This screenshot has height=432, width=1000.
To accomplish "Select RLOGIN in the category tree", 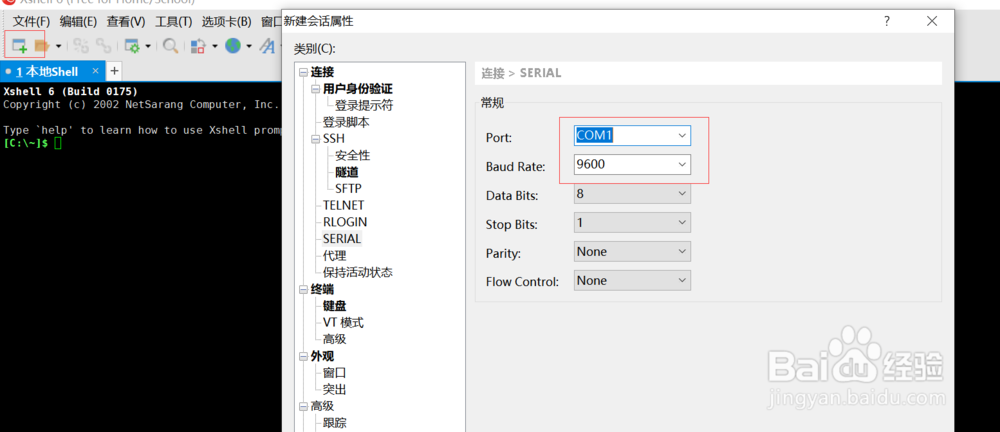I will click(344, 222).
